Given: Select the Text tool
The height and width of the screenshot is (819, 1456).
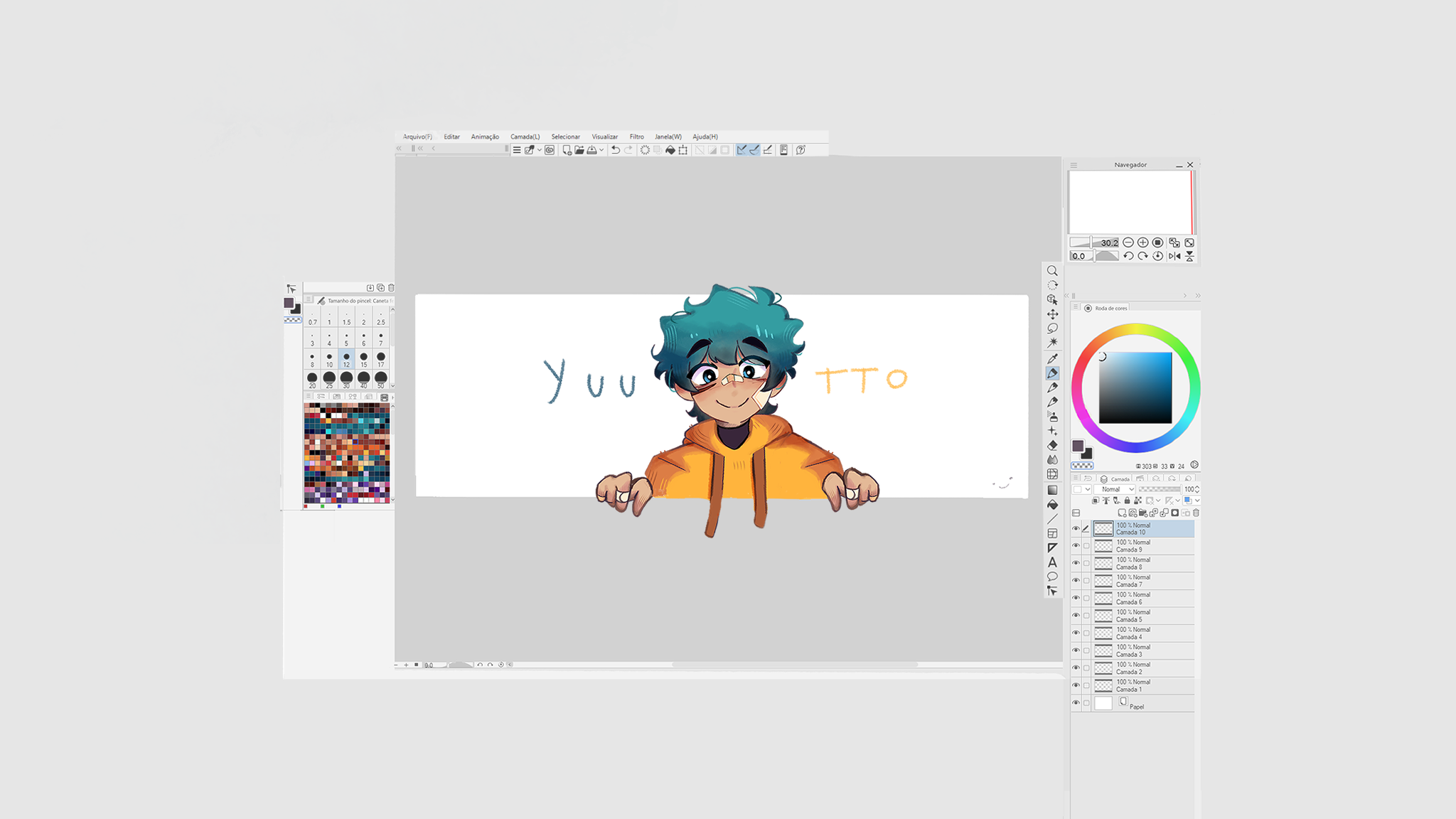Looking at the screenshot, I should (1052, 562).
